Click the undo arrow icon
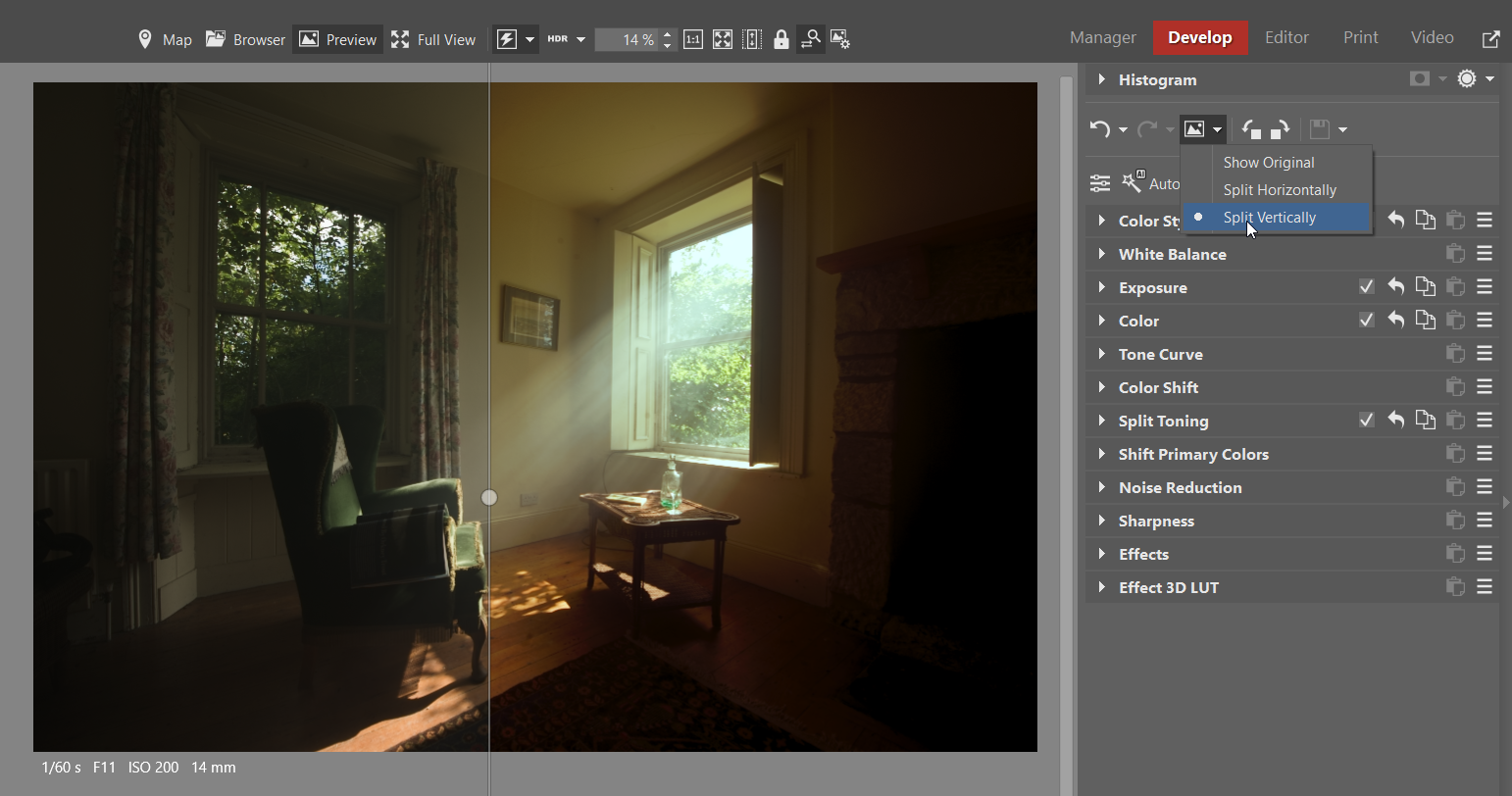The image size is (1512, 796). (x=1100, y=129)
